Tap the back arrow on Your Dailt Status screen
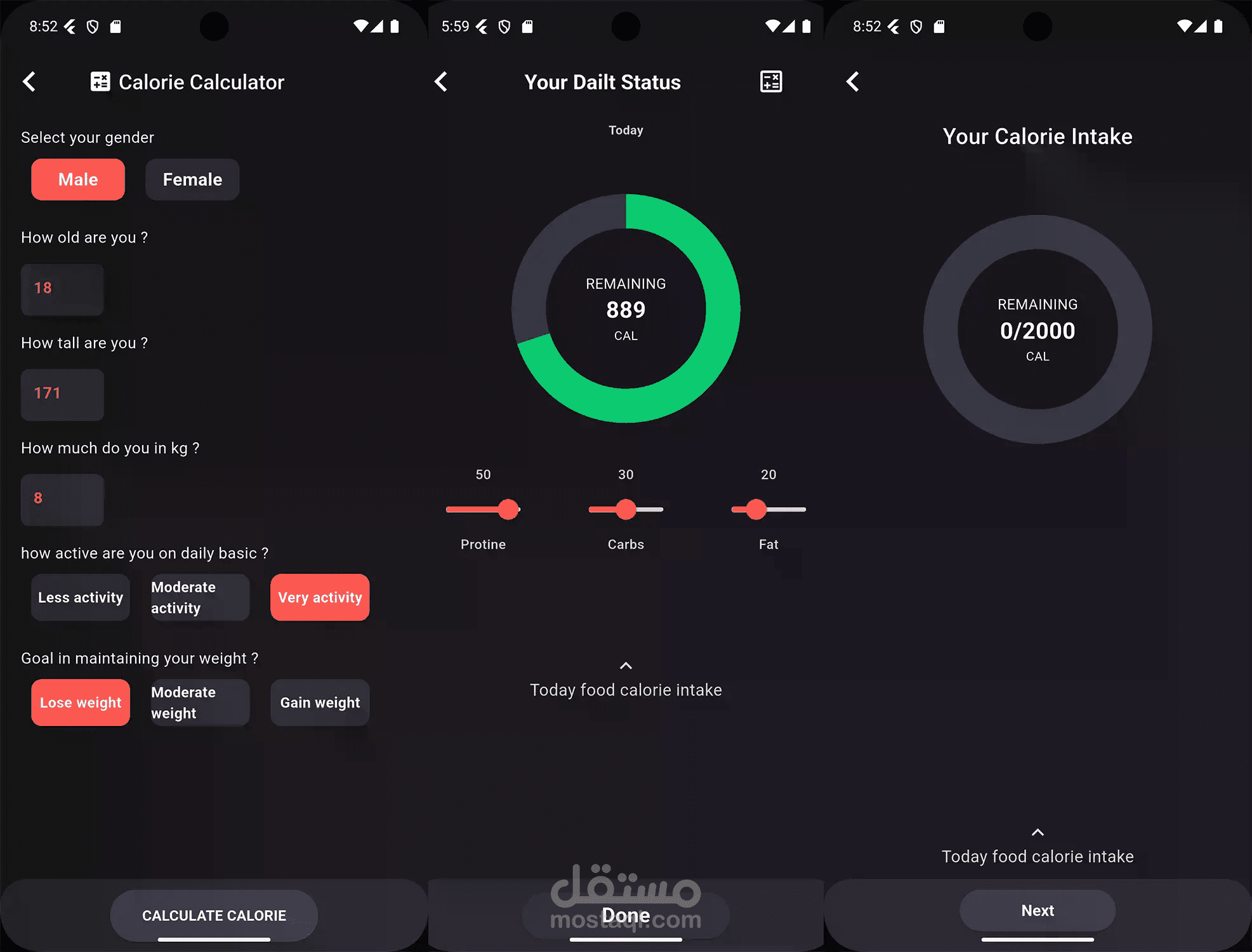This screenshot has width=1252, height=952. (x=441, y=82)
